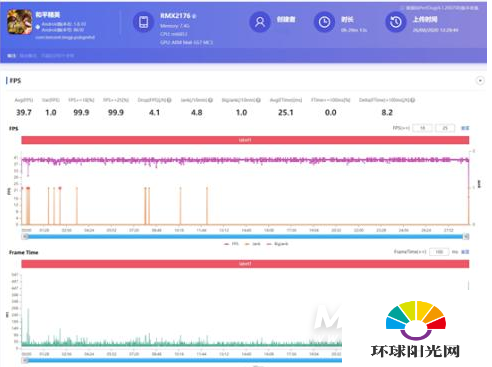Viewport: 492px width, 367px height.
Task: Click red label1 bar above Frame Time chart
Action: pyautogui.click(x=245, y=264)
